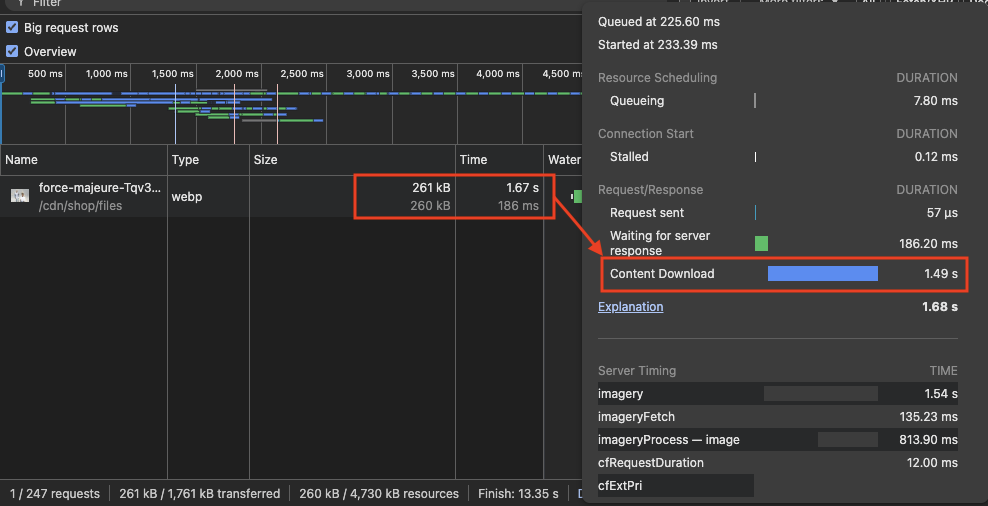Click the Request sent timing row
The height and width of the screenshot is (506, 988).
click(778, 213)
